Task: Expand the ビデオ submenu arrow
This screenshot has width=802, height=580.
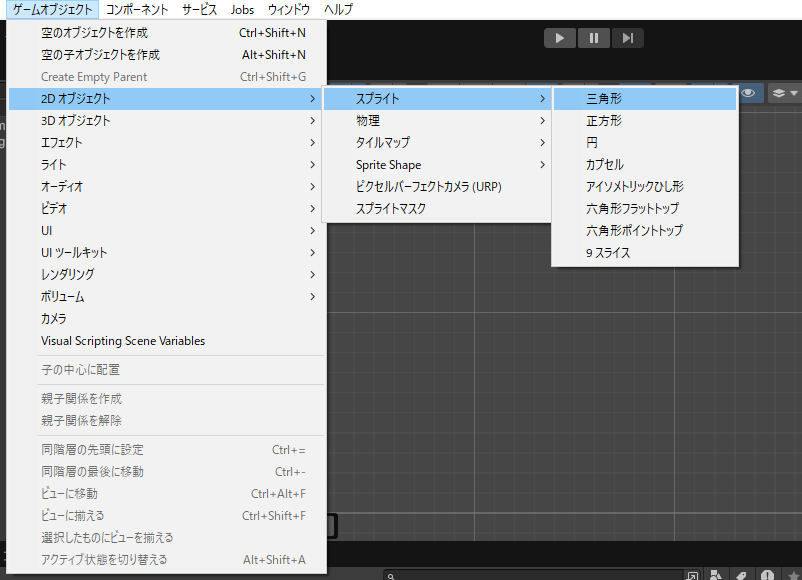Action: 313,209
